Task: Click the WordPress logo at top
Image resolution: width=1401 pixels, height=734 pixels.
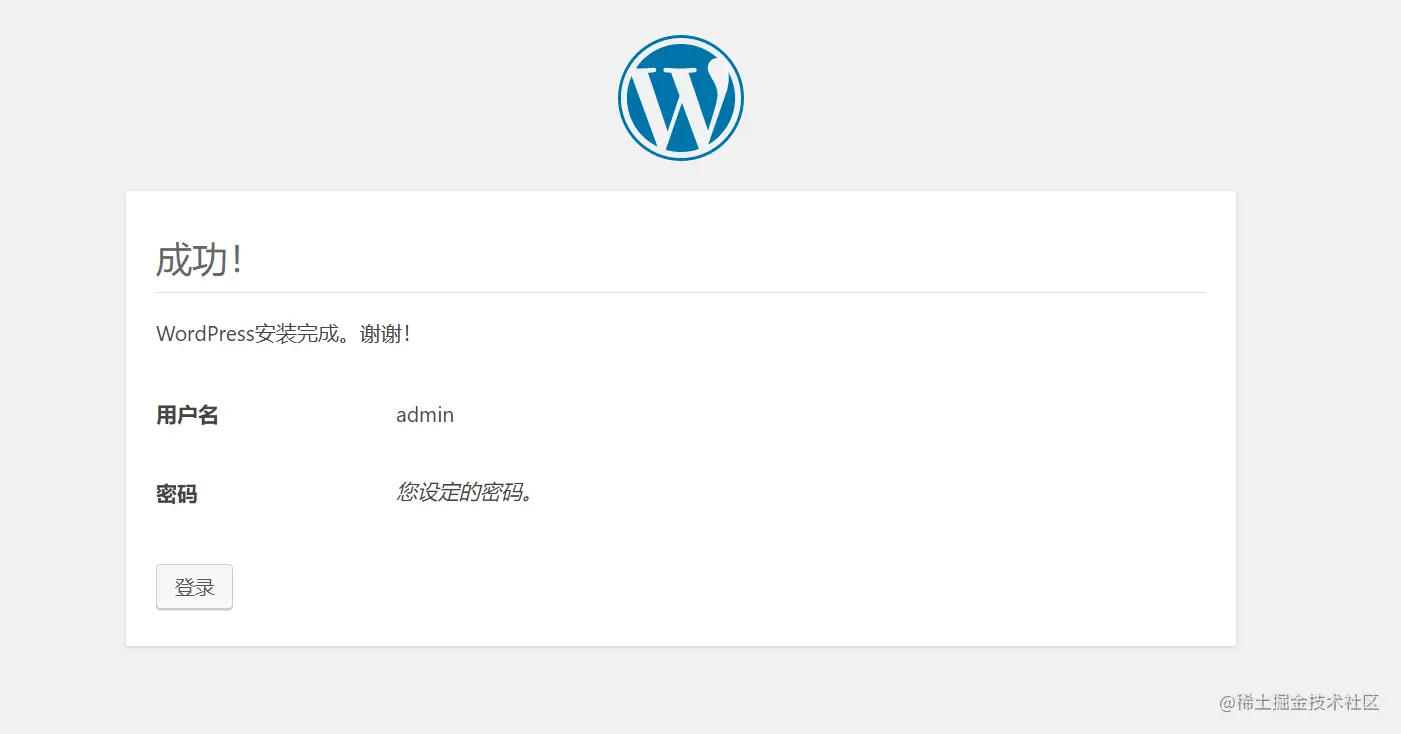Action: pos(680,98)
